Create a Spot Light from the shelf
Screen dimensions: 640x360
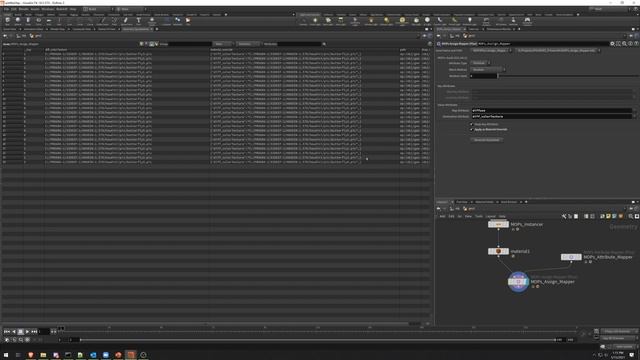coord(328,21)
